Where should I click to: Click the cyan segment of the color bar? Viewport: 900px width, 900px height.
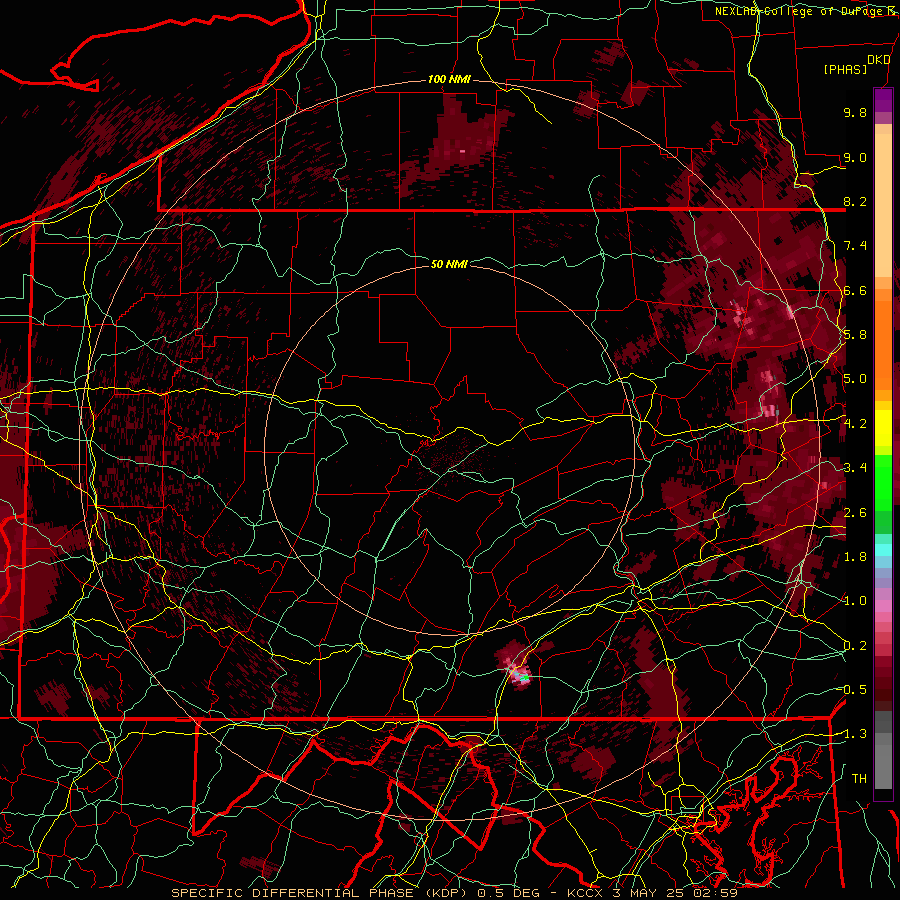883,549
